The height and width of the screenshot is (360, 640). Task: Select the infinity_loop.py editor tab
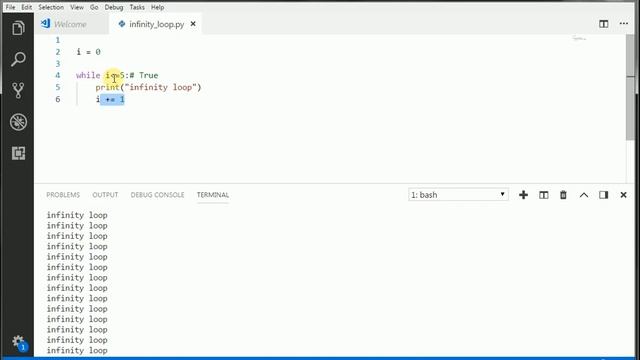click(156, 24)
